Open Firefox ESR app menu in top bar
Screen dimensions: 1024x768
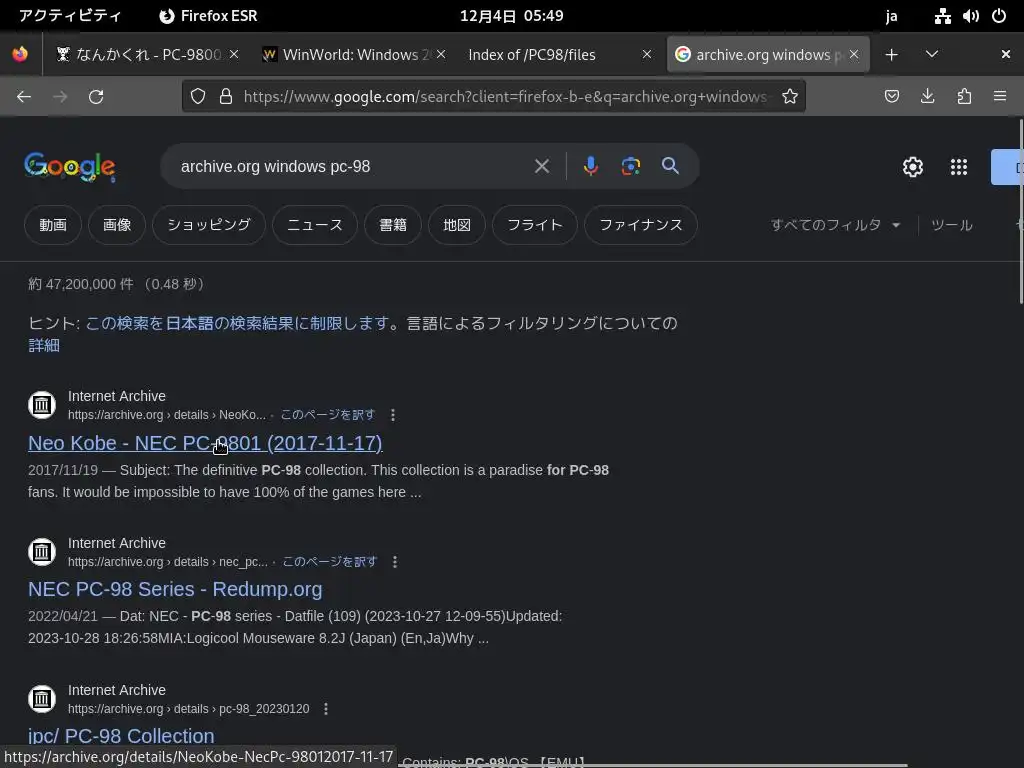(x=208, y=16)
